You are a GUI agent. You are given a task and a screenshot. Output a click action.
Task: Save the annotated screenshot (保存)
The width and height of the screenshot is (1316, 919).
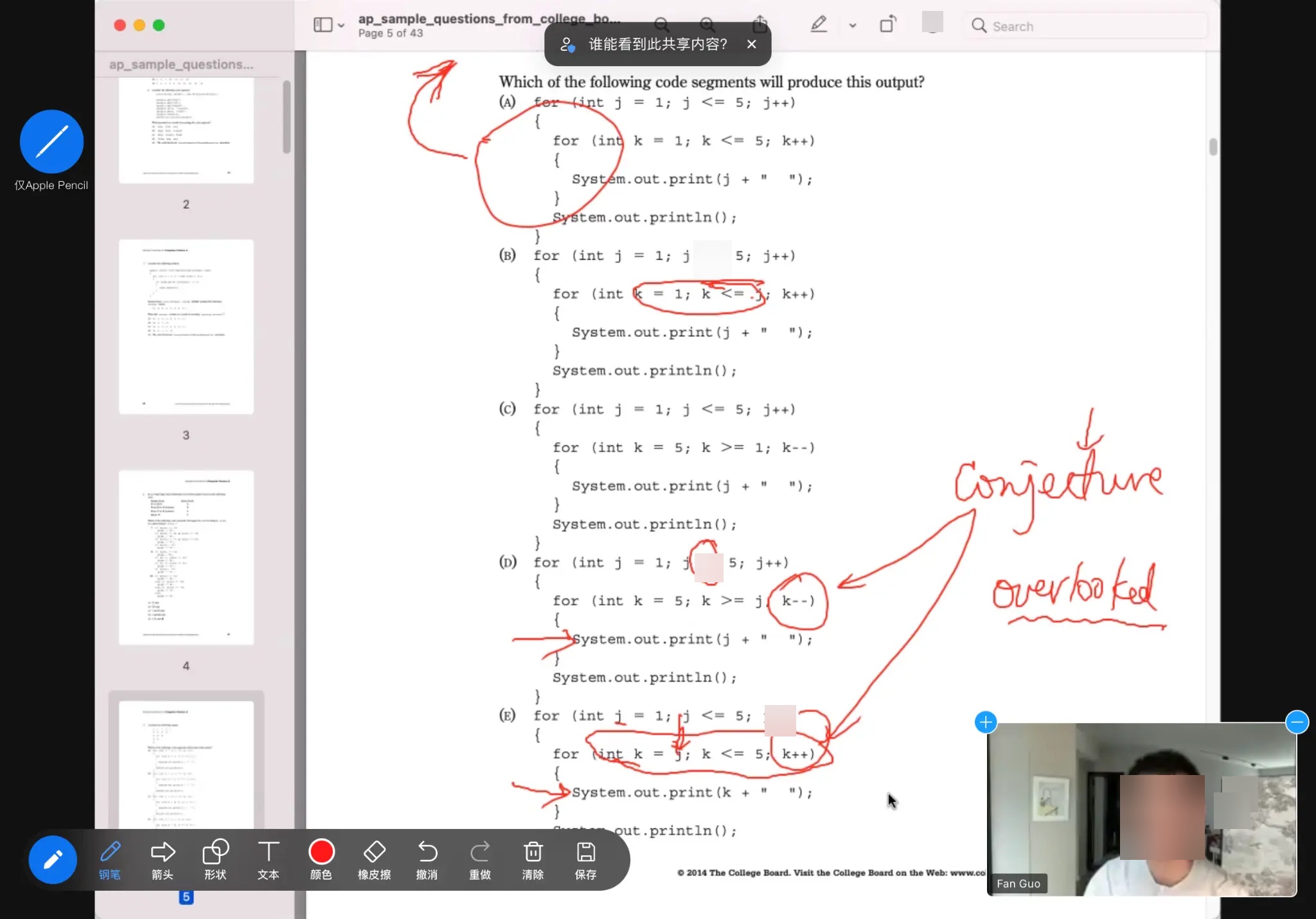585,859
